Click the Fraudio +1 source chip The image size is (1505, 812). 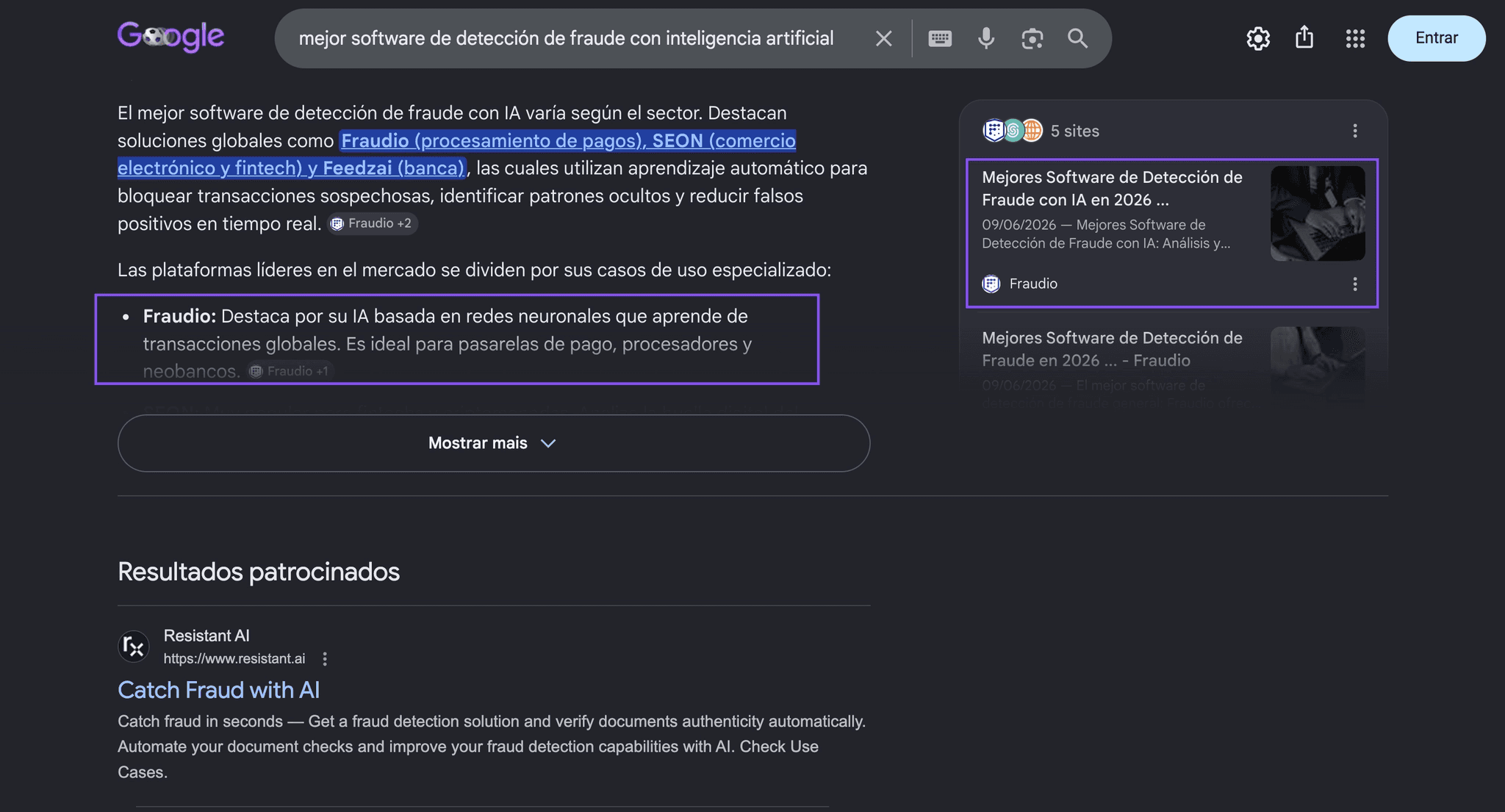point(290,371)
